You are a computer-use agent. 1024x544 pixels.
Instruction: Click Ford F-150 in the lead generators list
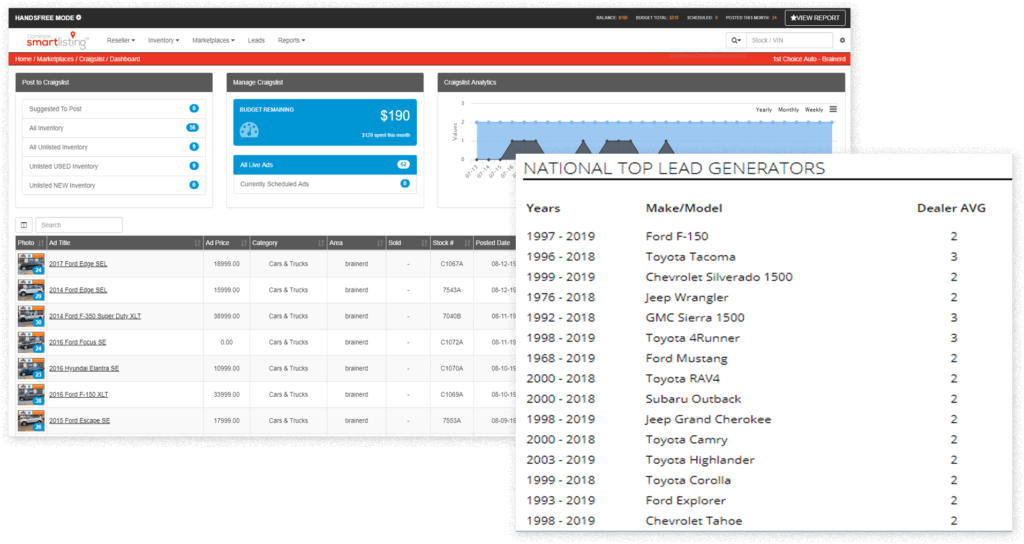pyautogui.click(x=677, y=236)
